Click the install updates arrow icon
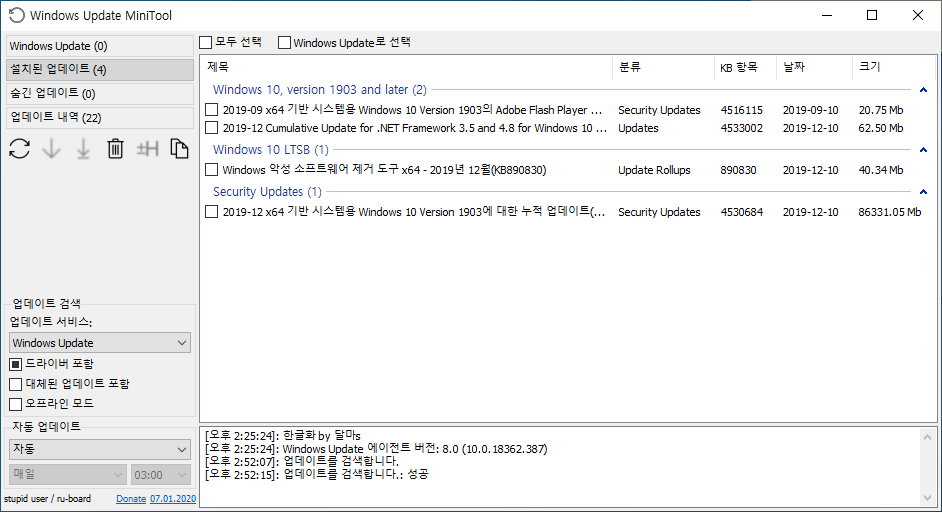The width and height of the screenshot is (942, 512). (x=83, y=149)
